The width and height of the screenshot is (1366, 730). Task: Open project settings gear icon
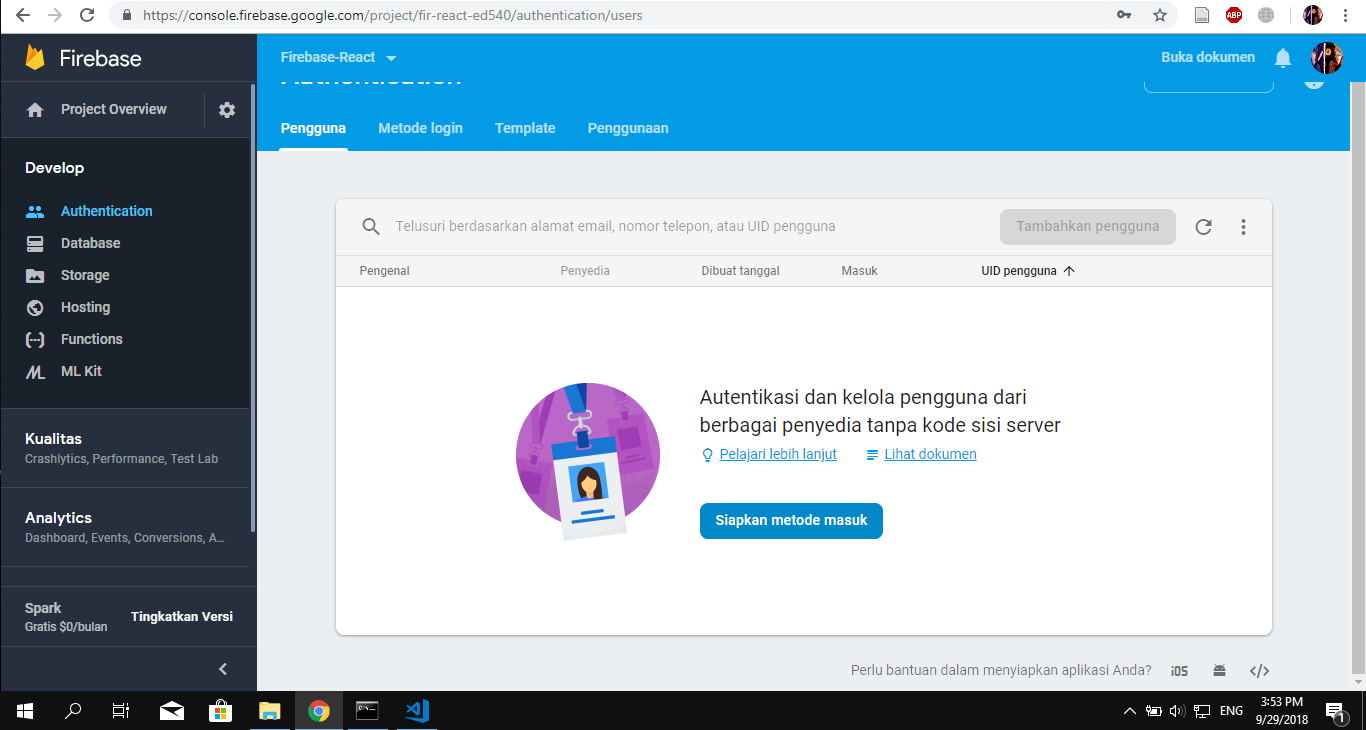227,110
